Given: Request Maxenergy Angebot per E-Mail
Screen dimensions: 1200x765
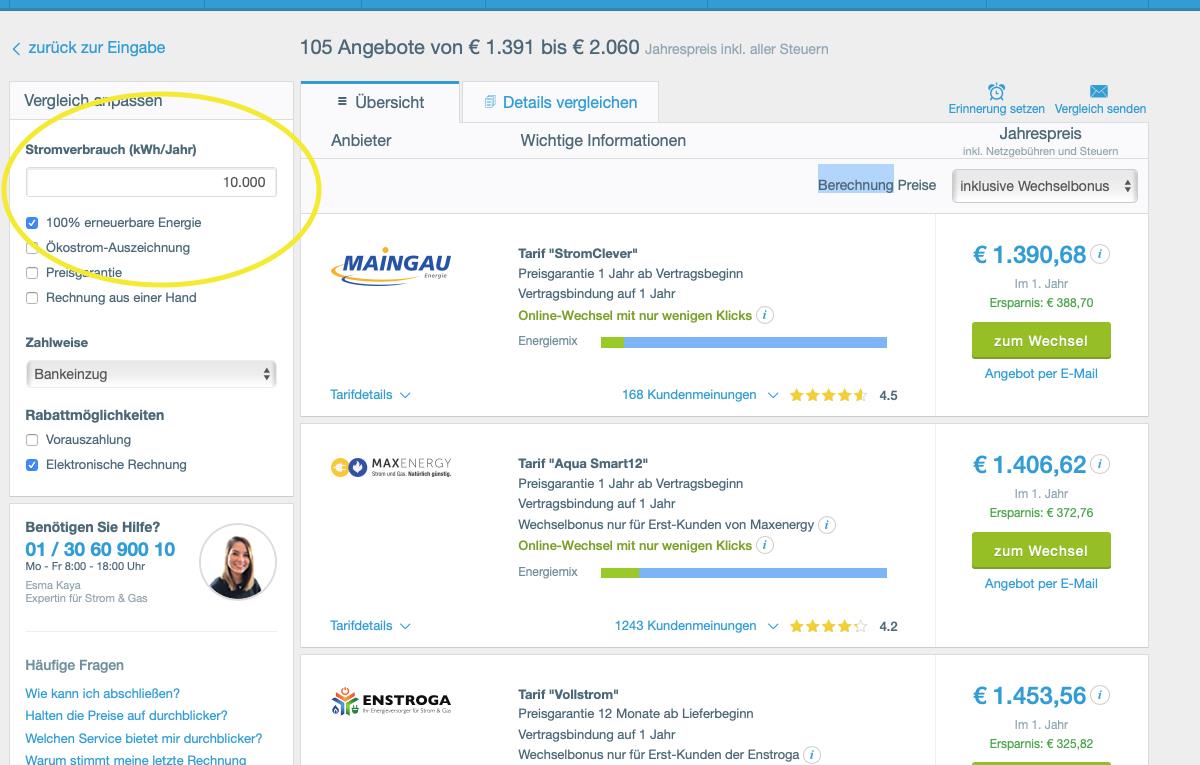Looking at the screenshot, I should pyautogui.click(x=1041, y=584).
